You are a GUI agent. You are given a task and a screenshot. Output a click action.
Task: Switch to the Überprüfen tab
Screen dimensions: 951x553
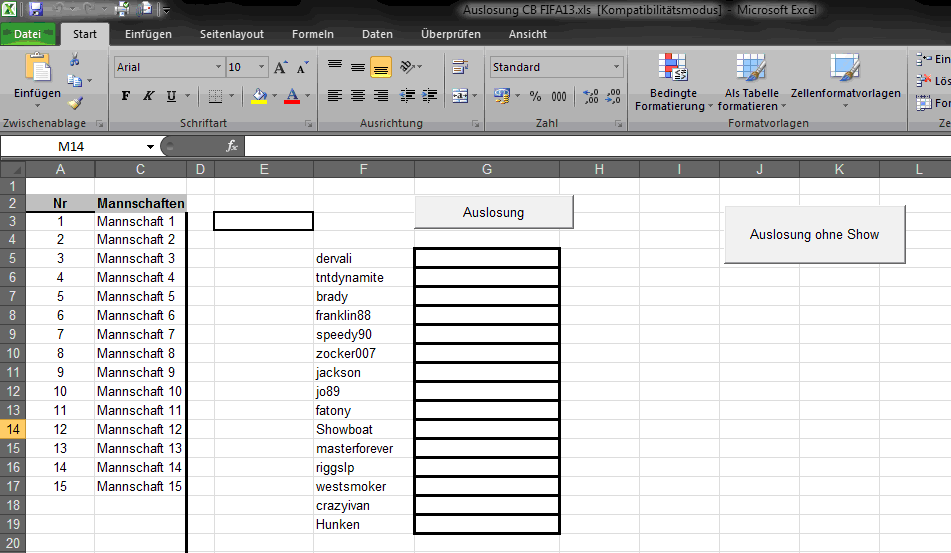click(x=451, y=34)
